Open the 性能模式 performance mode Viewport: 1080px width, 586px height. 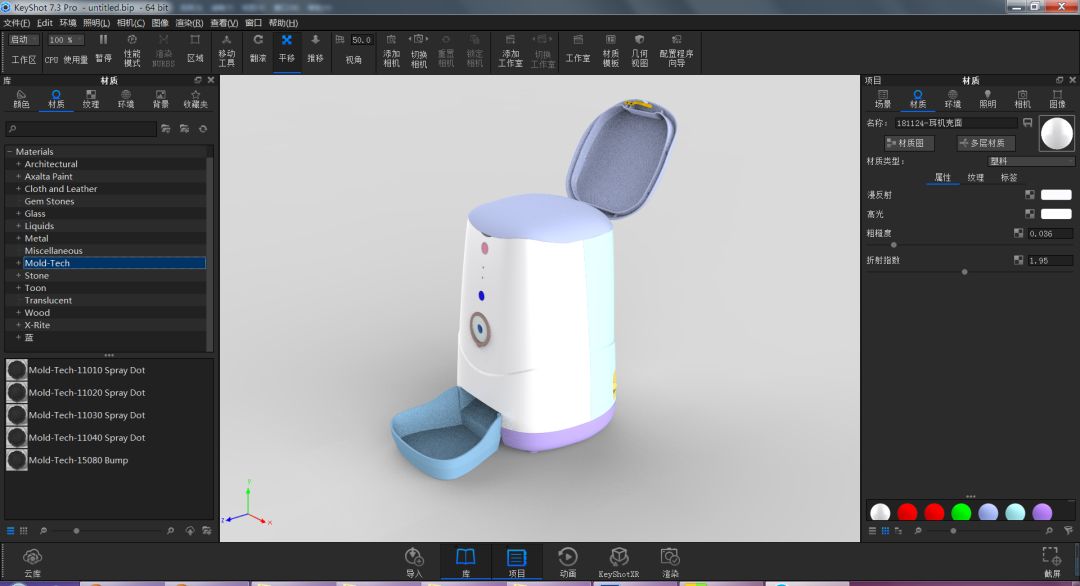click(132, 50)
